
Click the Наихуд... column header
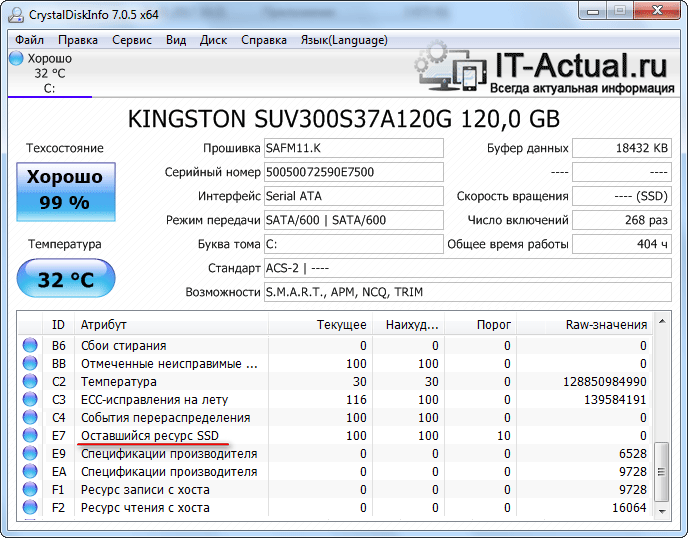[408, 325]
